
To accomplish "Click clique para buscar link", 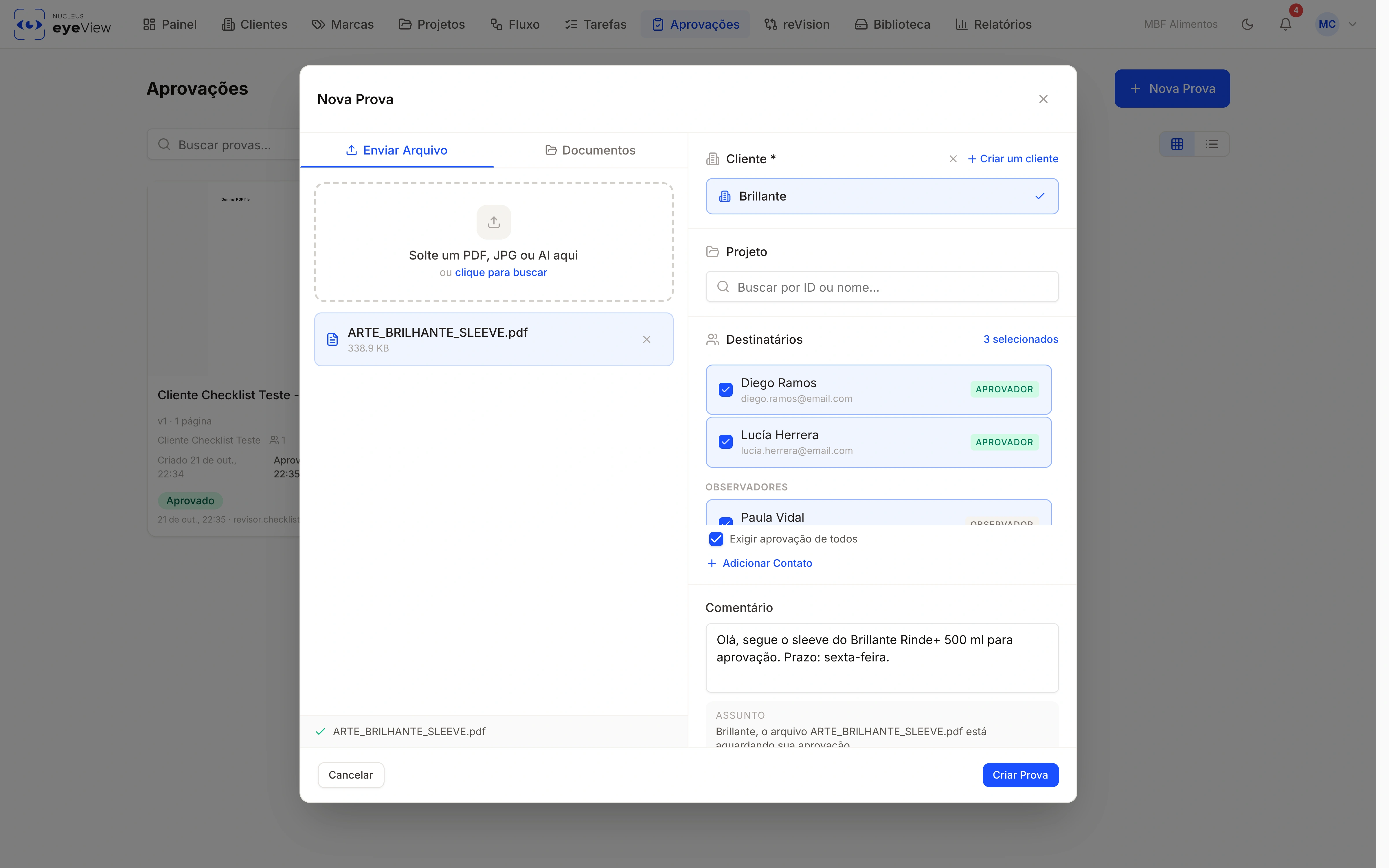I will (x=501, y=272).
